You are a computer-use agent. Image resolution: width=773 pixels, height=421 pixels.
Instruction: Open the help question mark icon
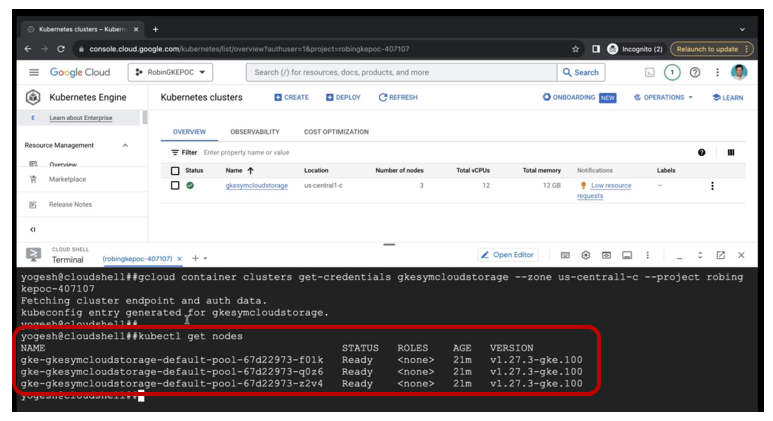tap(695, 72)
